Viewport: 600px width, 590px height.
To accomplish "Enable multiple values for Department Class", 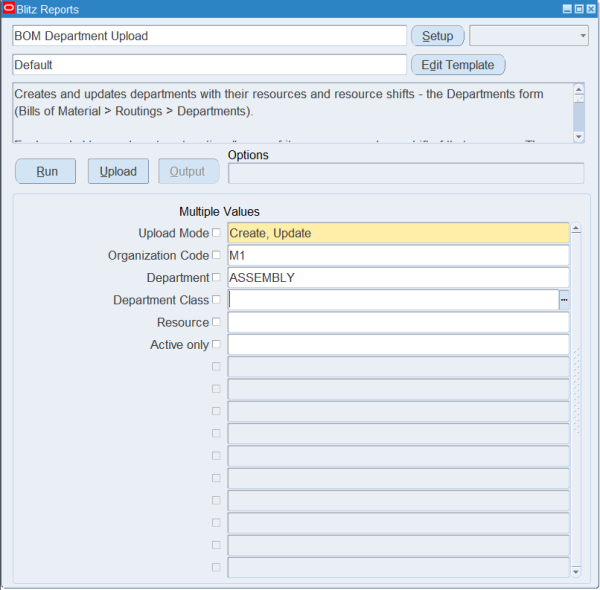I will [x=216, y=299].
